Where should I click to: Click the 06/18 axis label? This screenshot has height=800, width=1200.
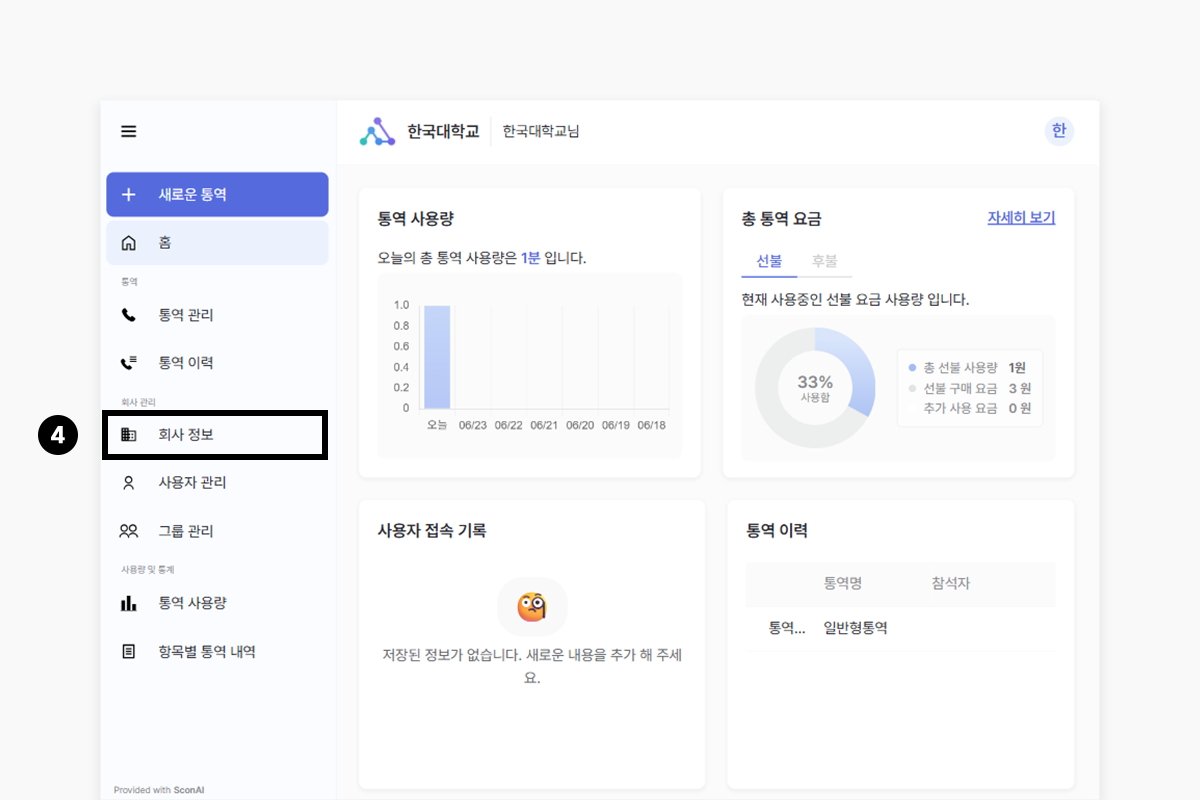tap(651, 425)
